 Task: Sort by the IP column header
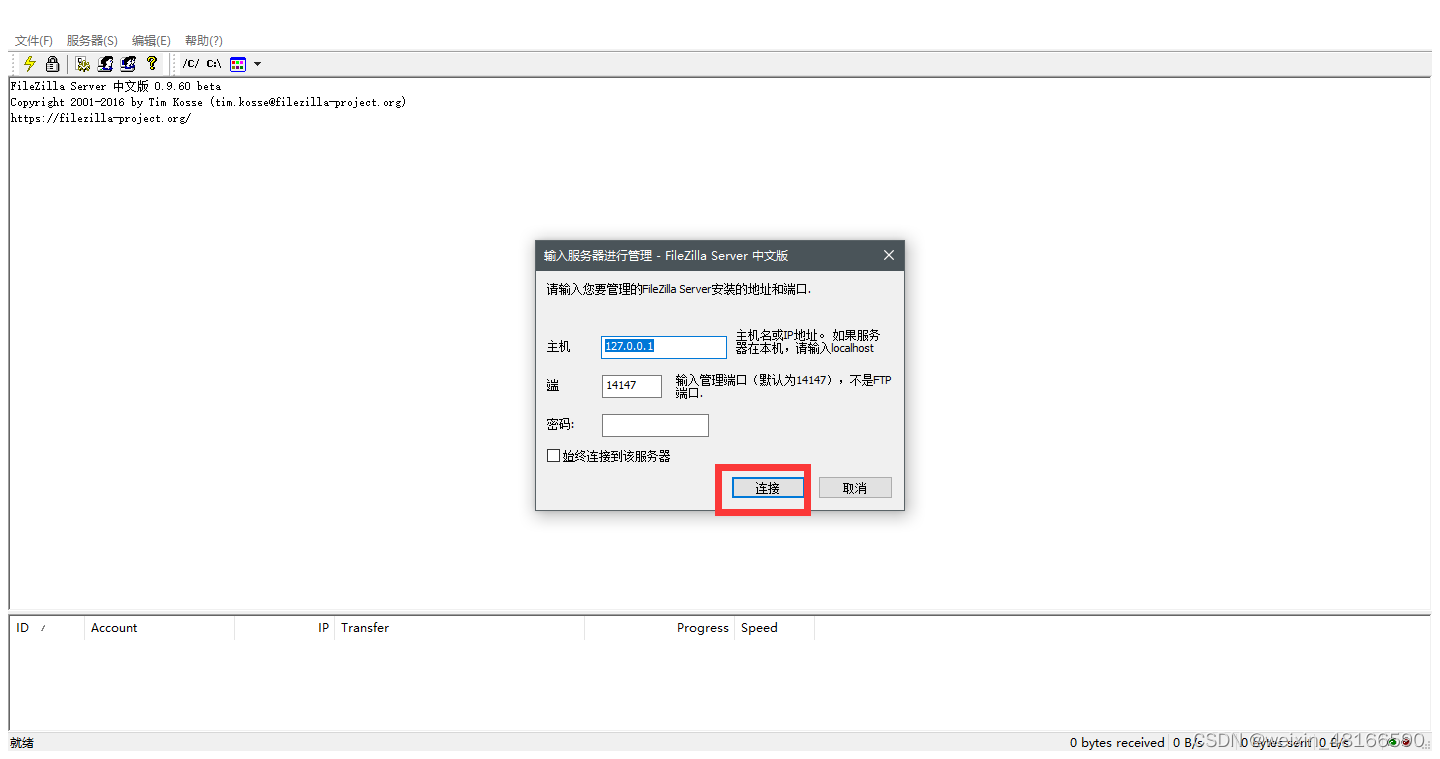285,628
